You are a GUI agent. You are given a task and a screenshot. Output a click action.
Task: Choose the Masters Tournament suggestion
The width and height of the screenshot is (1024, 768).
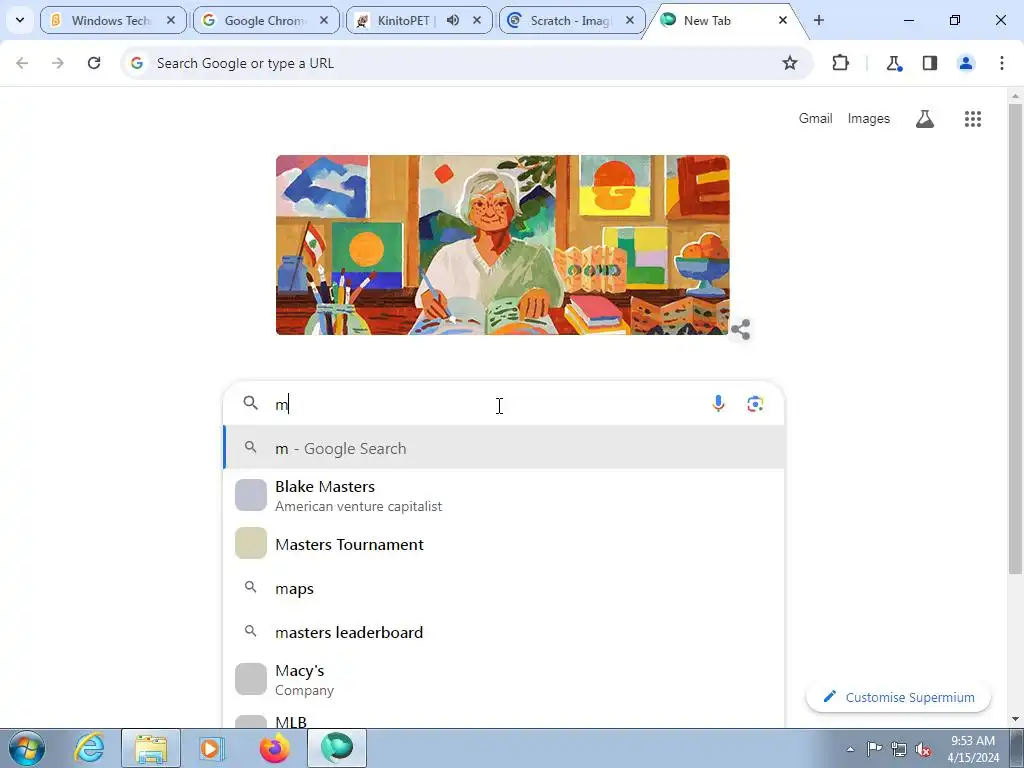[504, 544]
